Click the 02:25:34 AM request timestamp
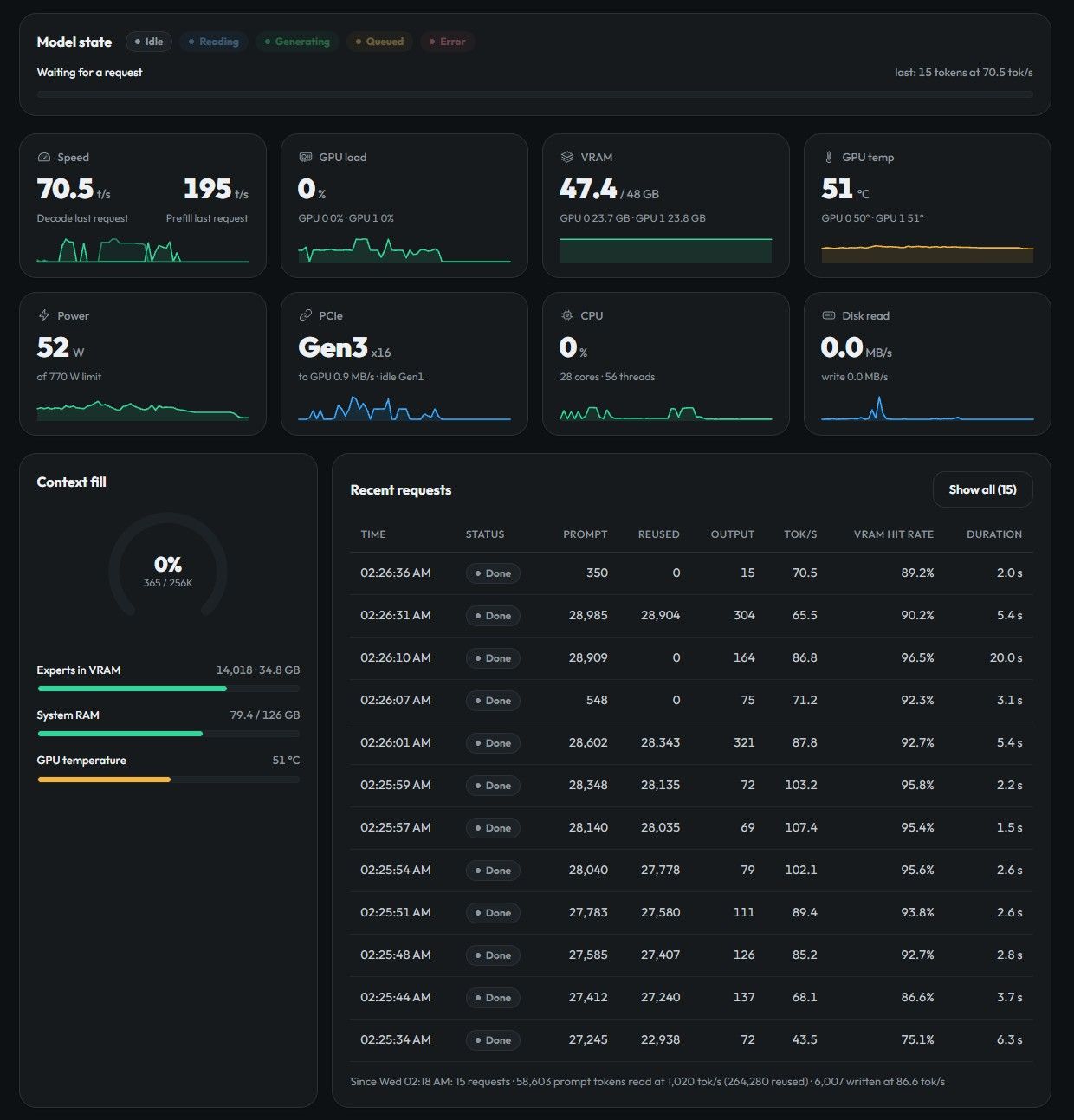This screenshot has width=1074, height=1120. [x=396, y=1039]
